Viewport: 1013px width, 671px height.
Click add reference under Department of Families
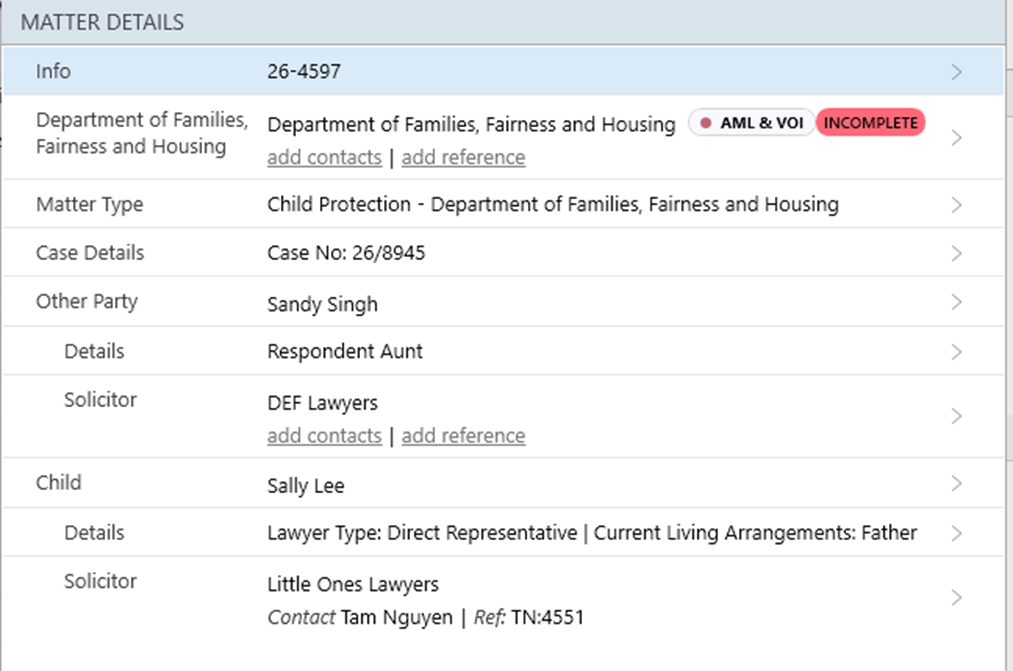(463, 158)
